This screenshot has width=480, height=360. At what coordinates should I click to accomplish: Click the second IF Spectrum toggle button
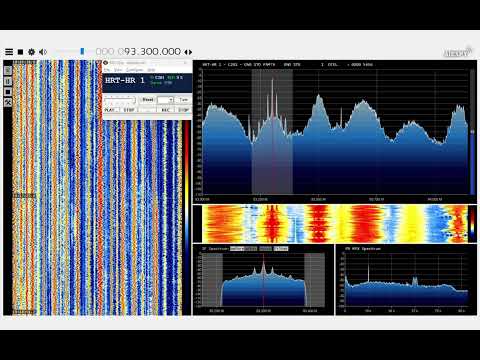(251, 248)
